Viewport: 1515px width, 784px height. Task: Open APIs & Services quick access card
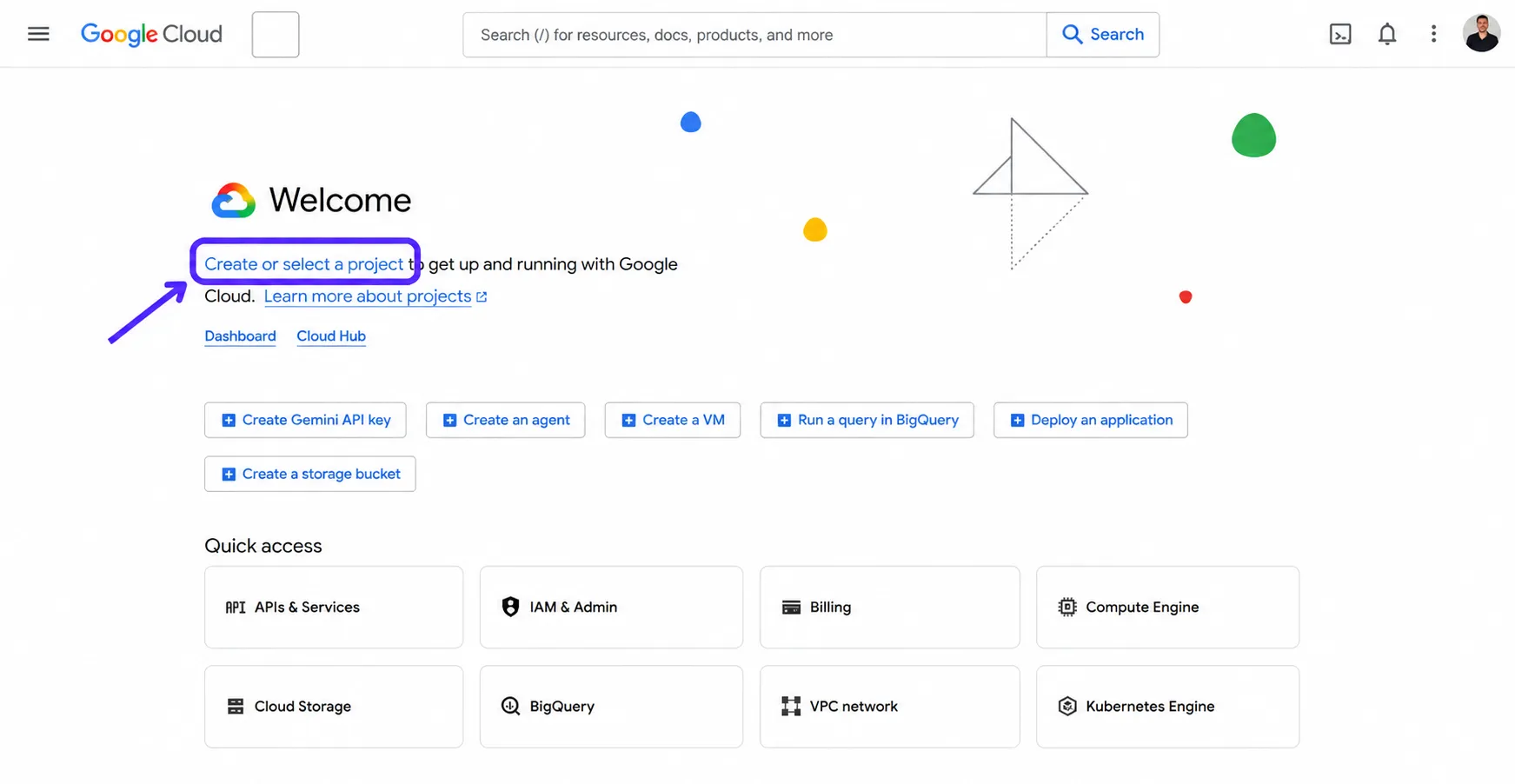pyautogui.click(x=334, y=608)
